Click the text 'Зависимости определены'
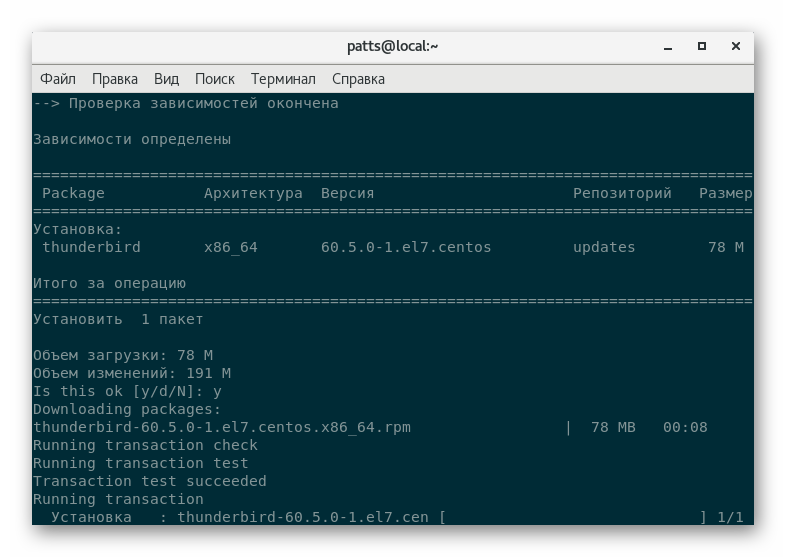 132,139
